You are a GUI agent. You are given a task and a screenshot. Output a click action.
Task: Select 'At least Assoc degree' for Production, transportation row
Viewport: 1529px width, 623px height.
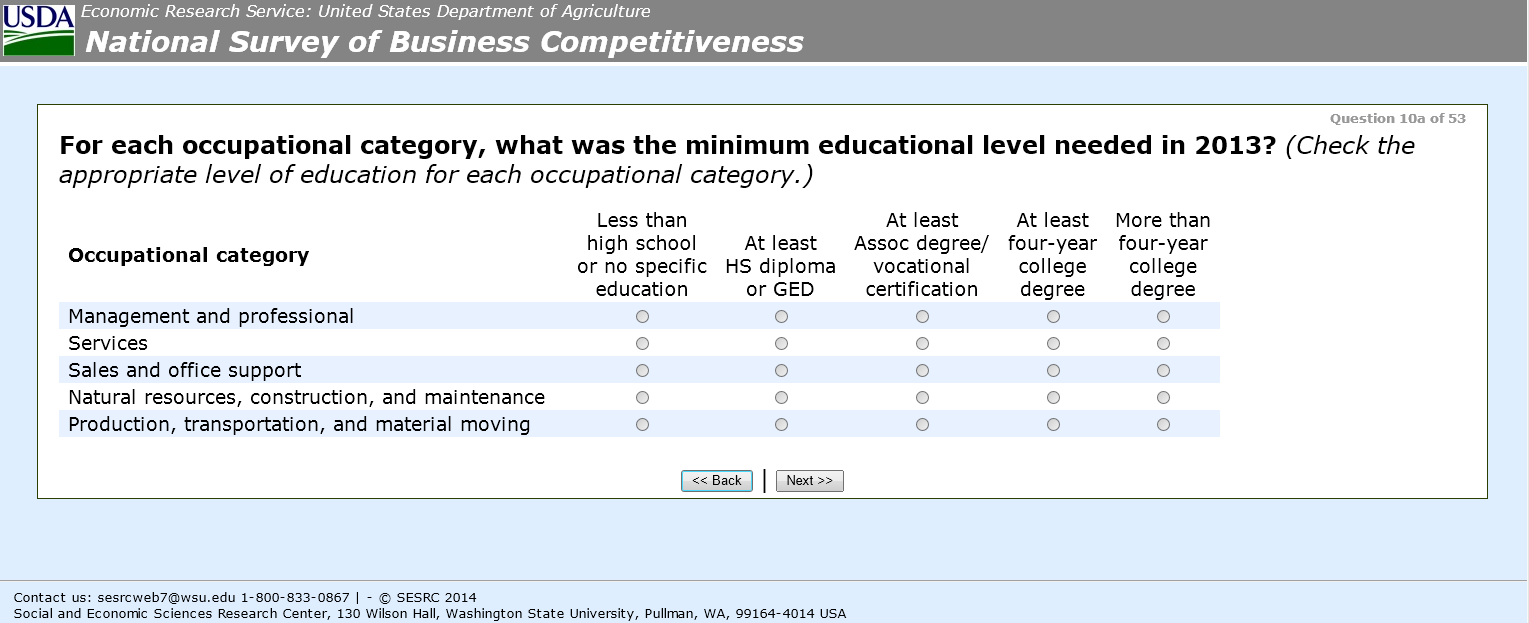(922, 425)
